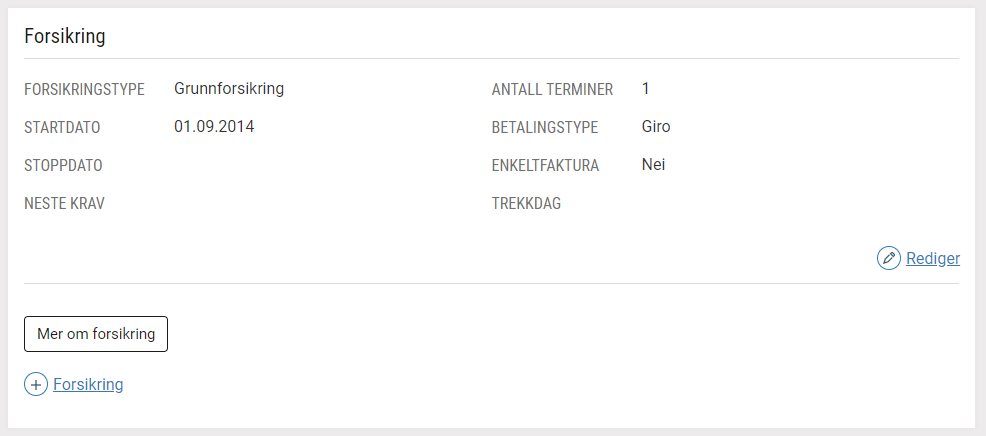Click the pencil edit icon beside Rediger

click(x=889, y=258)
